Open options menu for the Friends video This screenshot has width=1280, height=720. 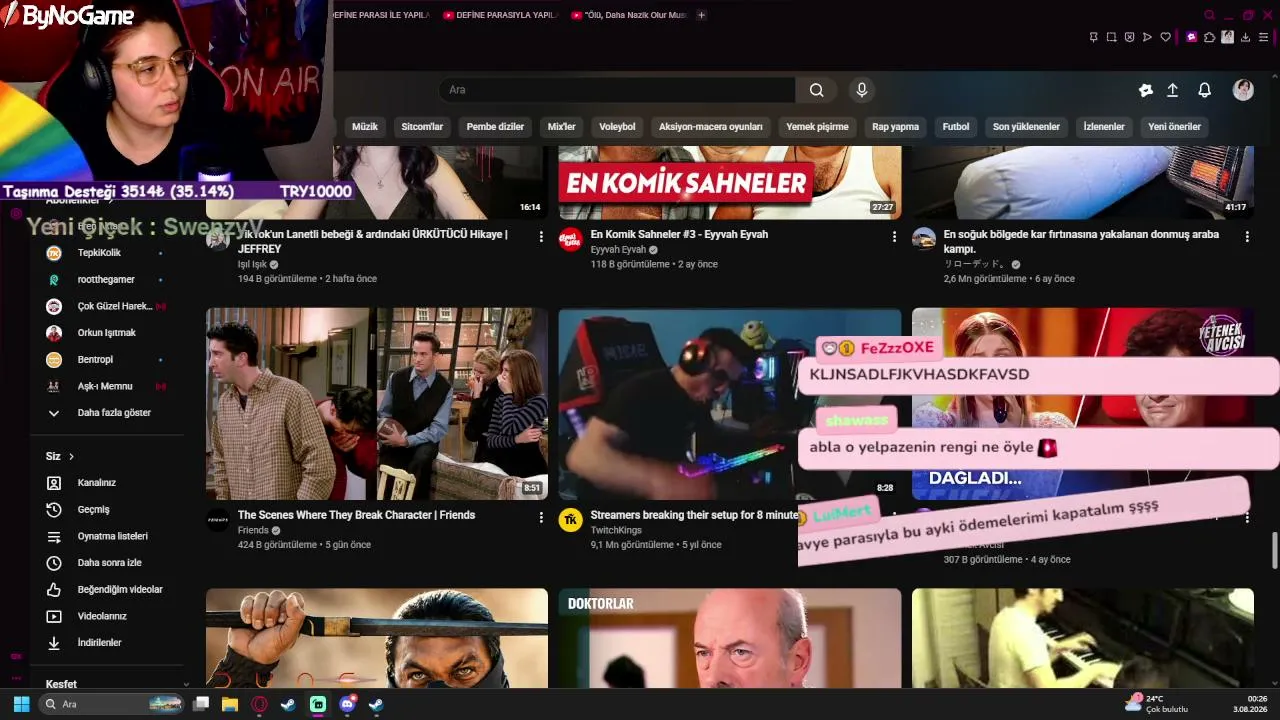tap(541, 517)
